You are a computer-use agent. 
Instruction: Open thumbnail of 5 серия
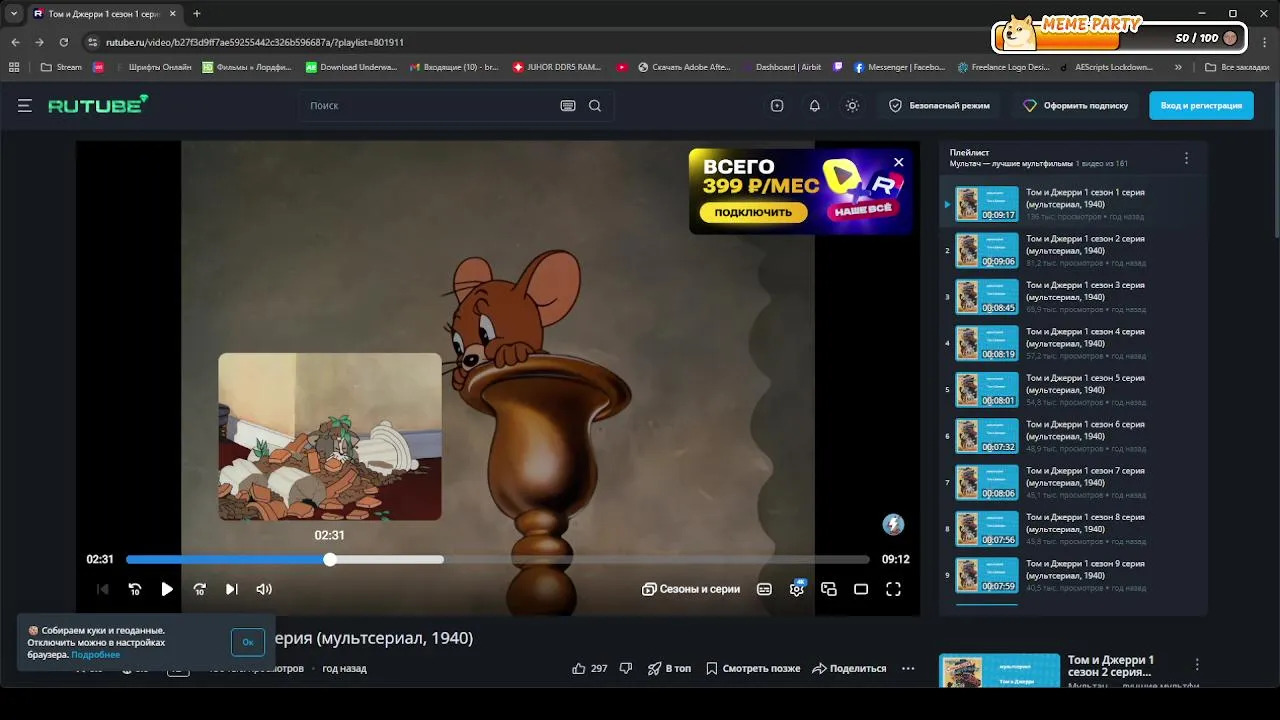(987, 390)
